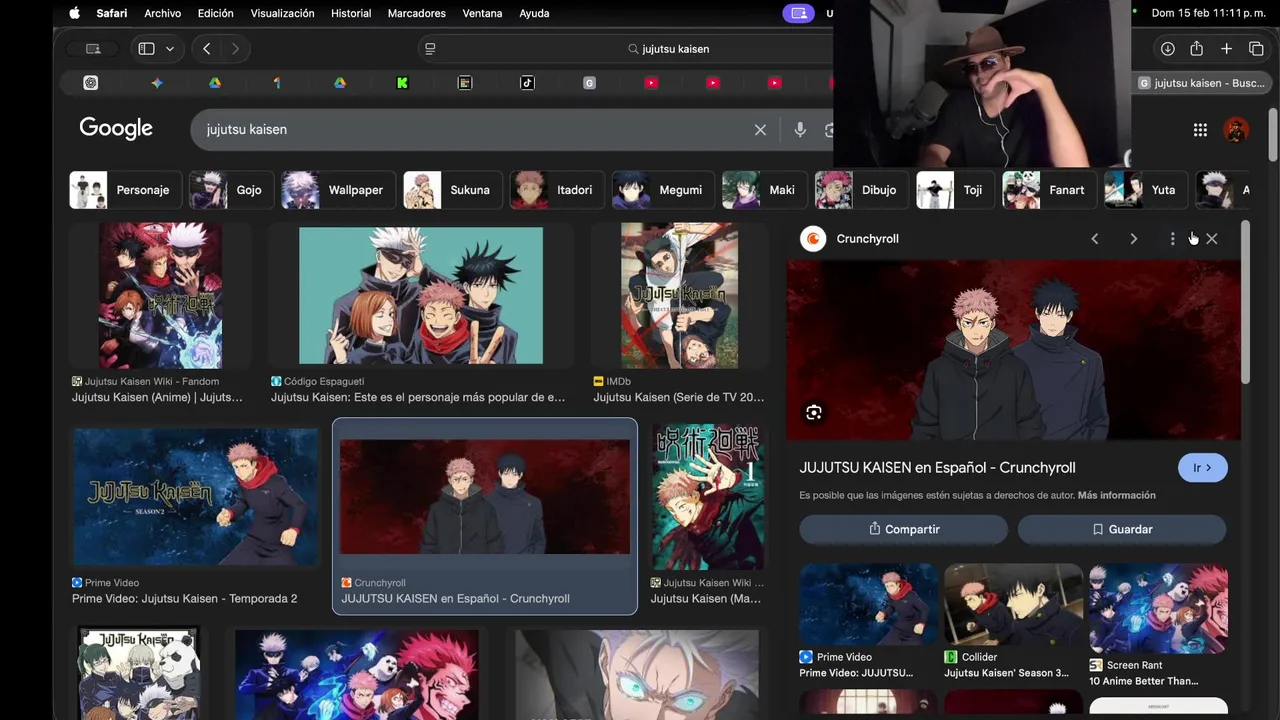Open the Historial menu
The image size is (1280, 720).
click(x=351, y=13)
